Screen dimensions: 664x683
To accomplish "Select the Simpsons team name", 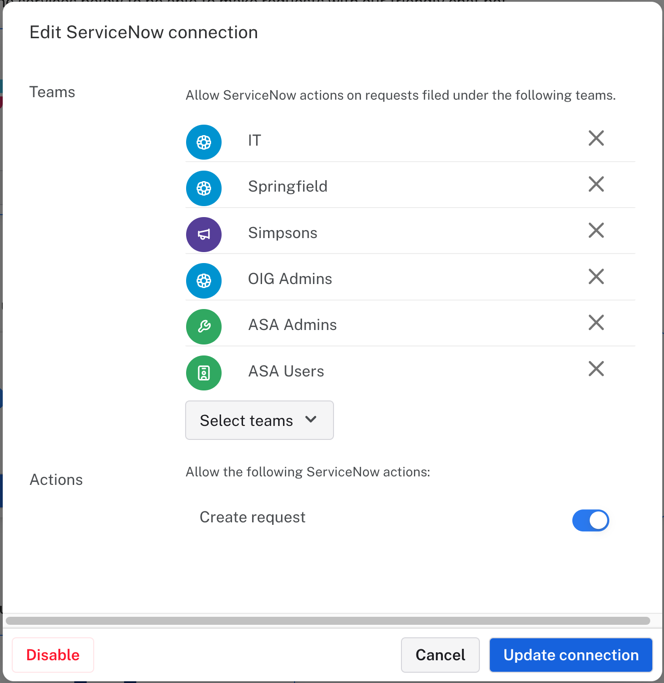I will click(x=283, y=233).
